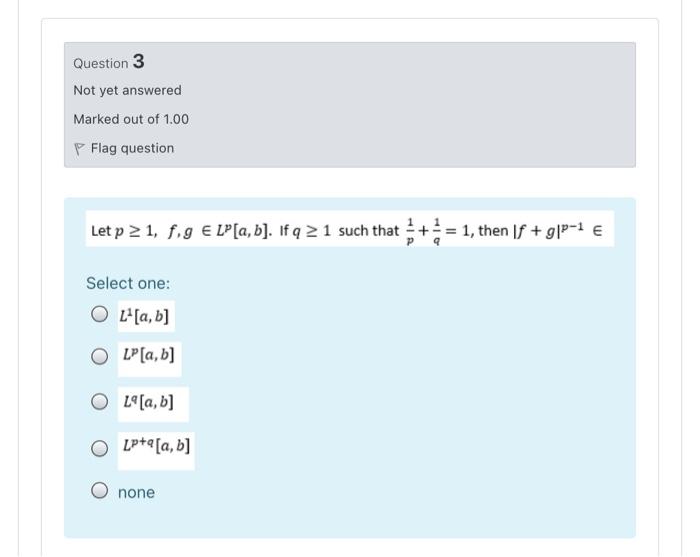Click the large number 3 in heading
The height and width of the screenshot is (557, 700).
click(x=138, y=61)
